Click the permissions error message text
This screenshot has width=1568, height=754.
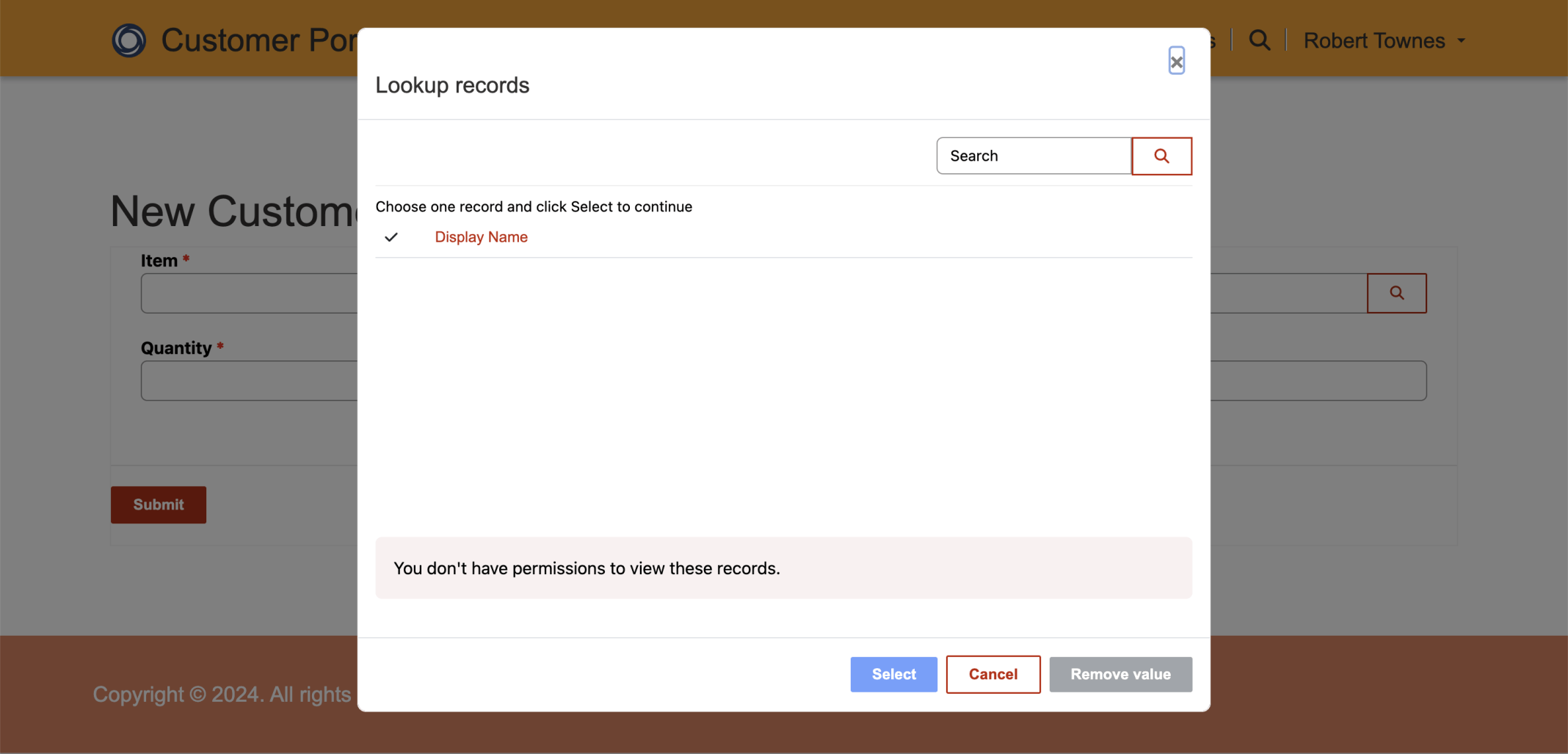tap(587, 568)
